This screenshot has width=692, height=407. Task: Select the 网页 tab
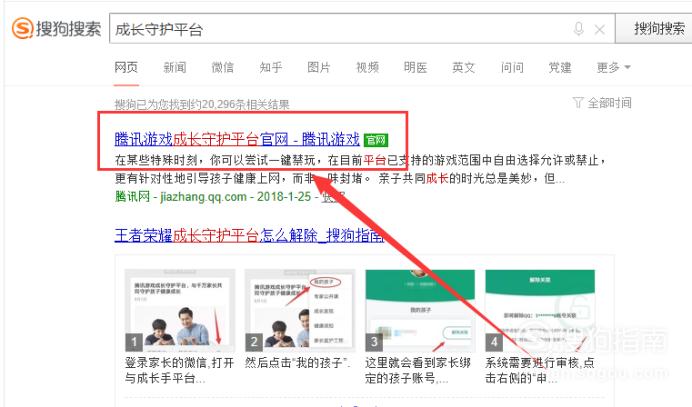(126, 67)
